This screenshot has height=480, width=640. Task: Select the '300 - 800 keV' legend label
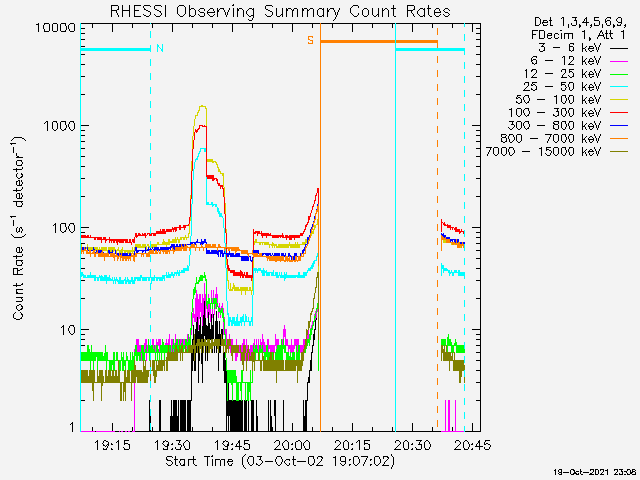click(x=555, y=126)
